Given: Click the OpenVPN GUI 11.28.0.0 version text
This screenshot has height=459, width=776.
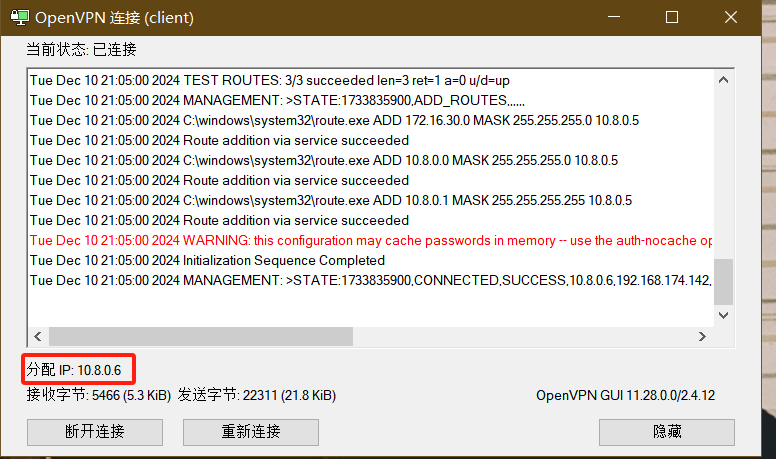Looking at the screenshot, I should pos(626,396).
